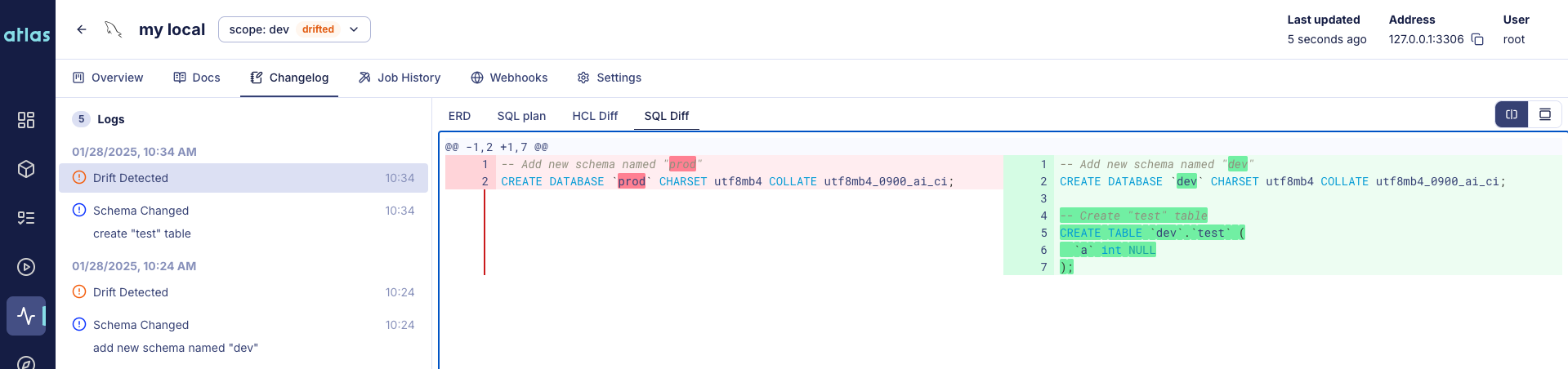The width and height of the screenshot is (1568, 369).
Task: Enable split diff view toggle
Action: pos(1512,114)
